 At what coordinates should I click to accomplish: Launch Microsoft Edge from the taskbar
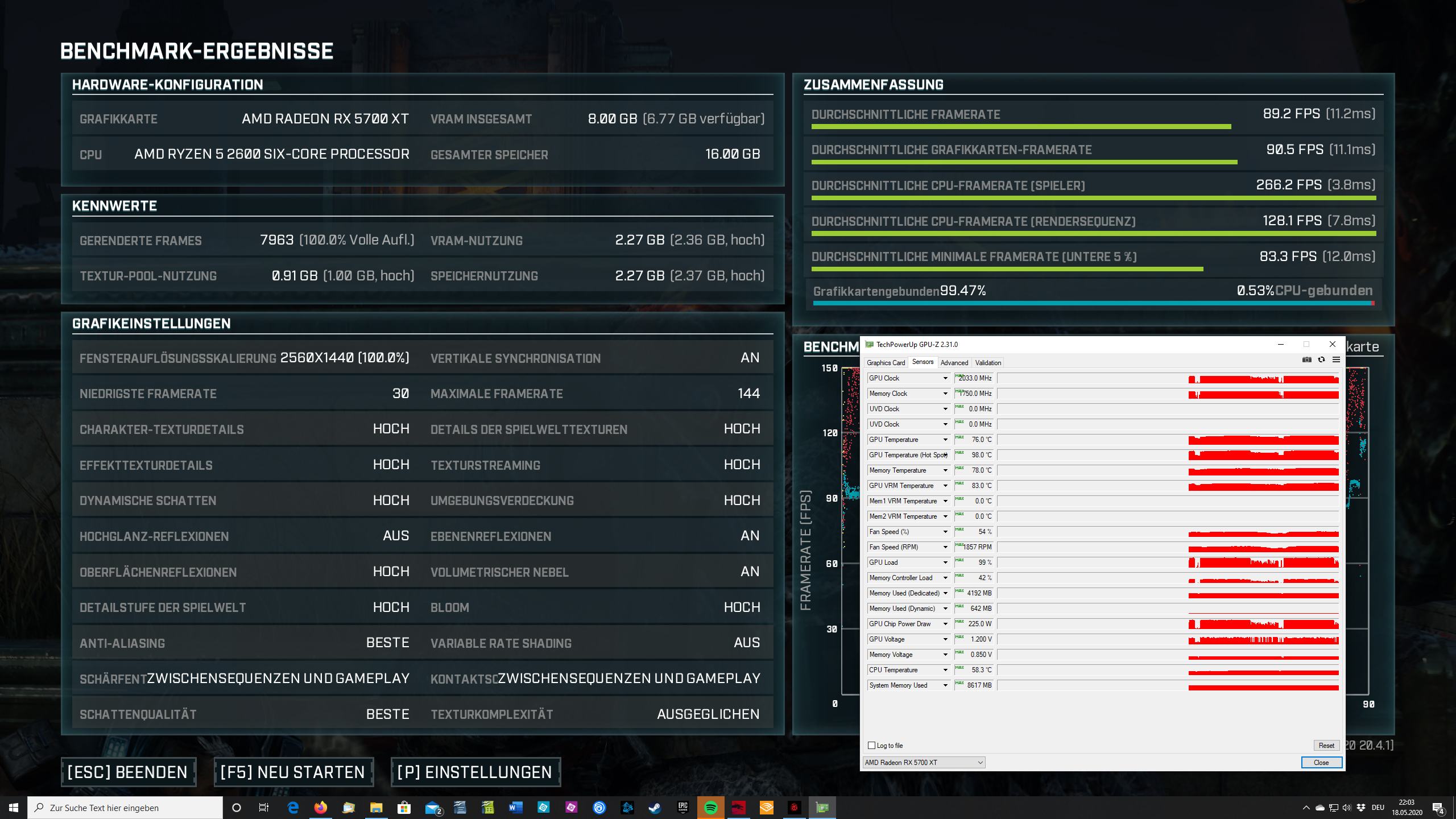point(293,808)
